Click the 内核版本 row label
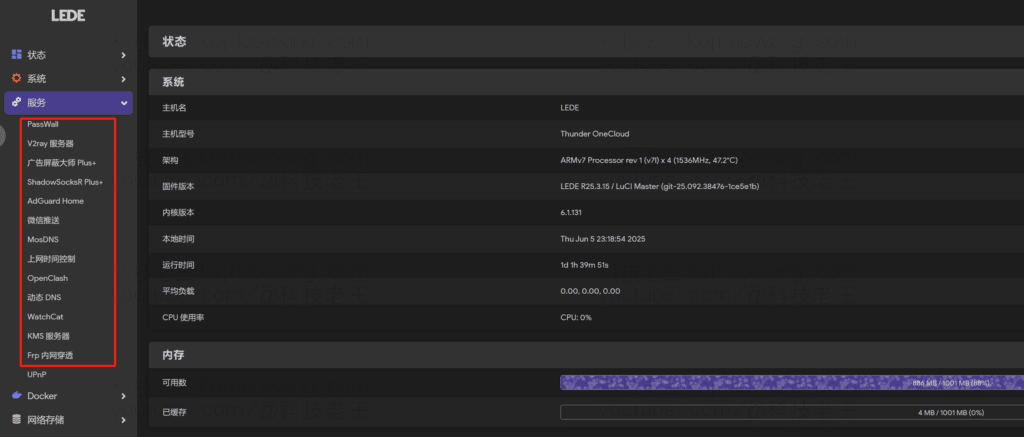The width and height of the screenshot is (1024, 437). click(178, 212)
